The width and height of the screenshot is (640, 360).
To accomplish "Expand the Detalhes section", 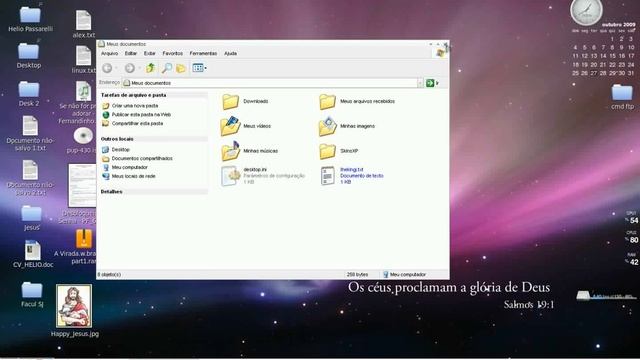I will (x=154, y=191).
